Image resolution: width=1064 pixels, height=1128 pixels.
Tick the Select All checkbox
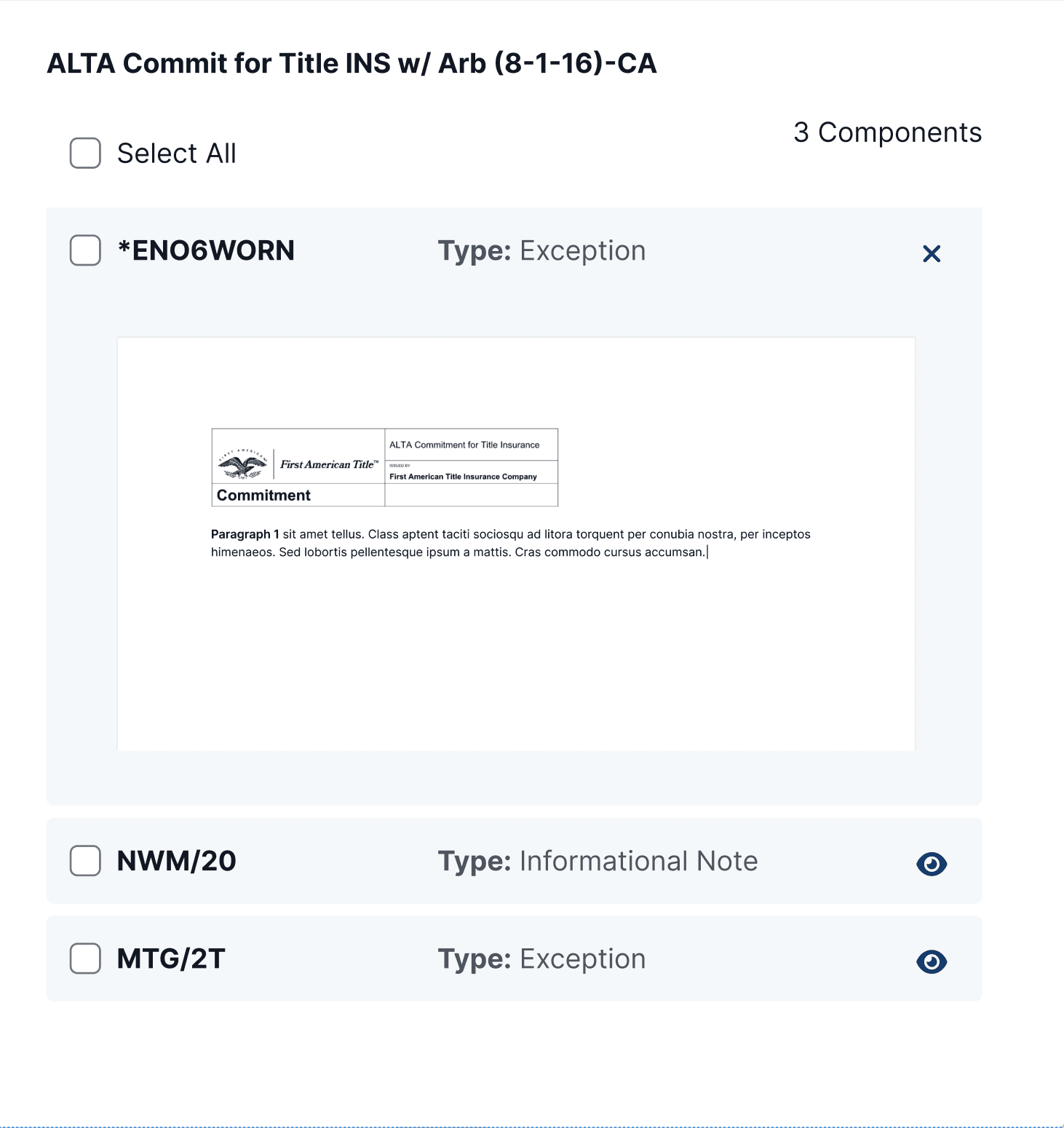[85, 154]
